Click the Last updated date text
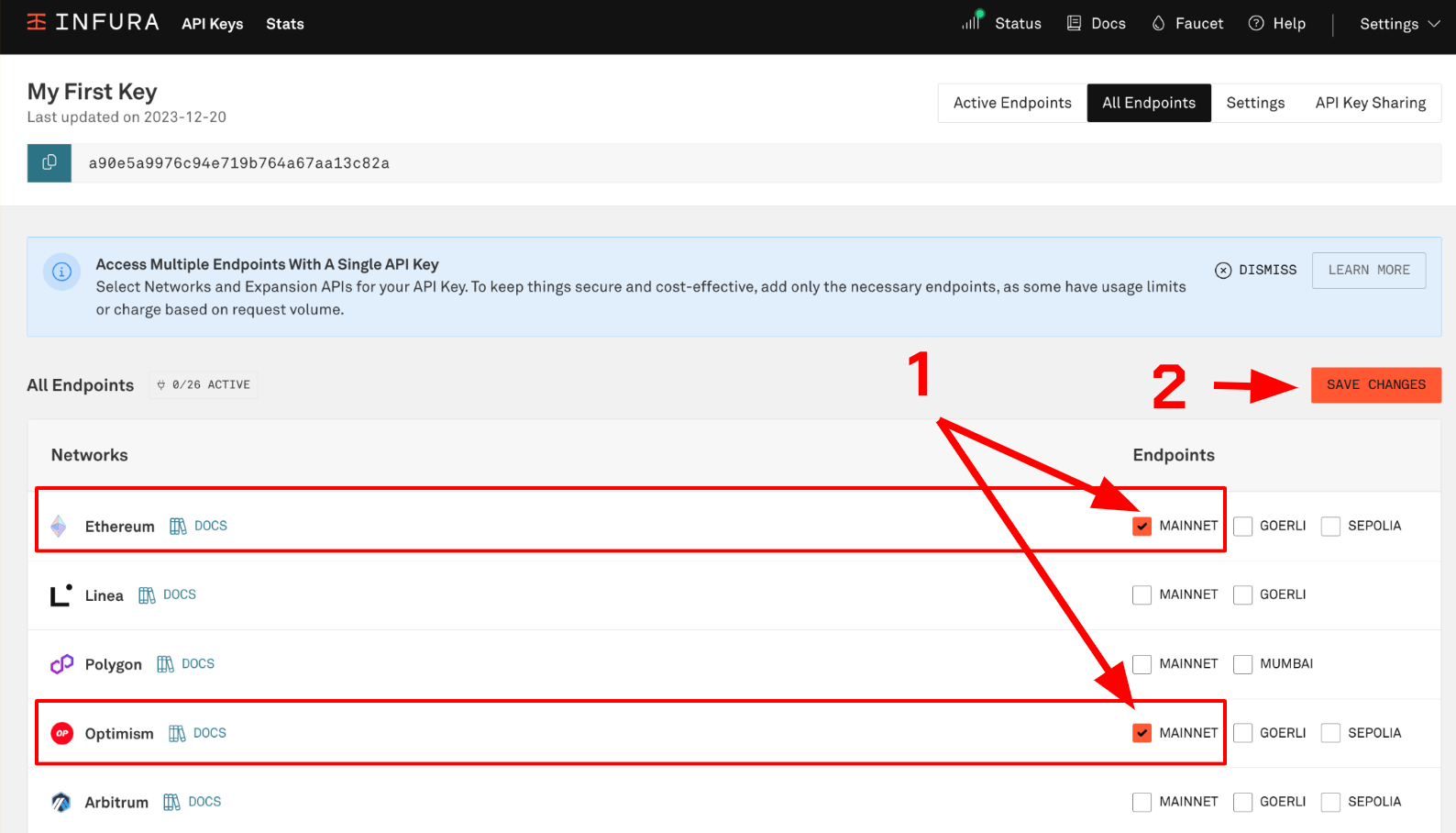The height and width of the screenshot is (833, 1456). pyautogui.click(x=127, y=117)
